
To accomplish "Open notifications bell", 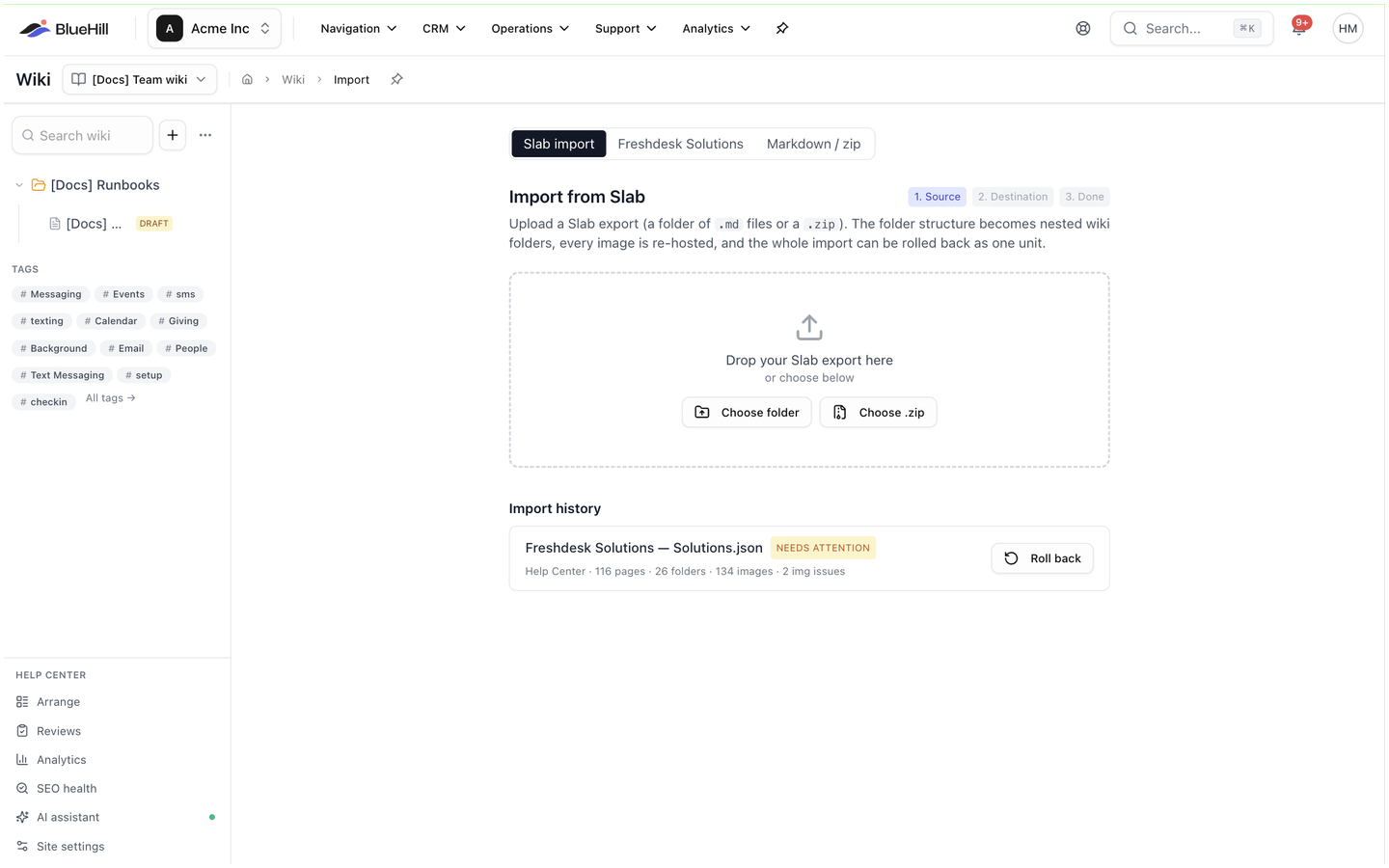I will point(1299,28).
